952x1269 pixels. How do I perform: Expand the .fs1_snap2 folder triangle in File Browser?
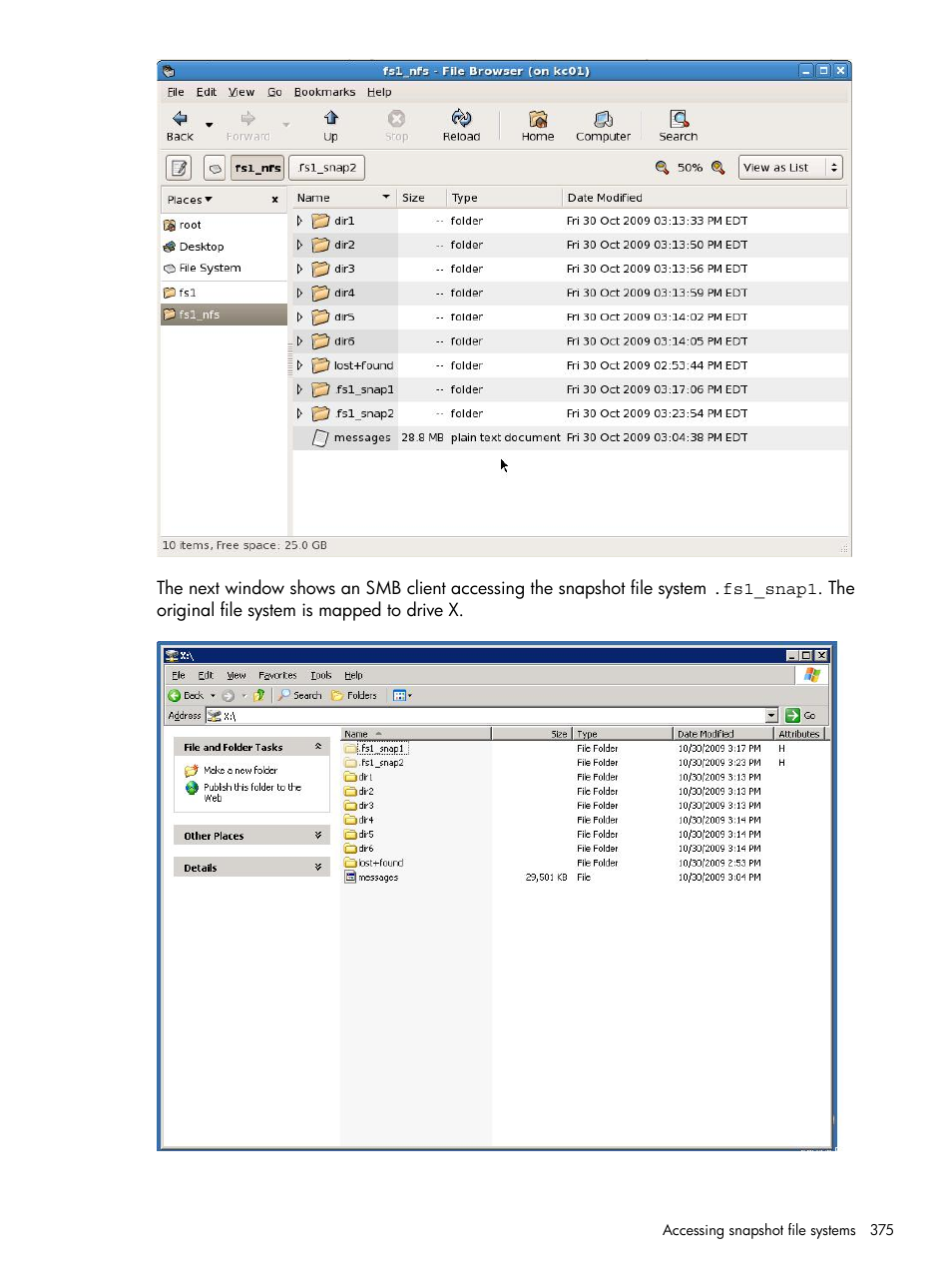point(299,413)
